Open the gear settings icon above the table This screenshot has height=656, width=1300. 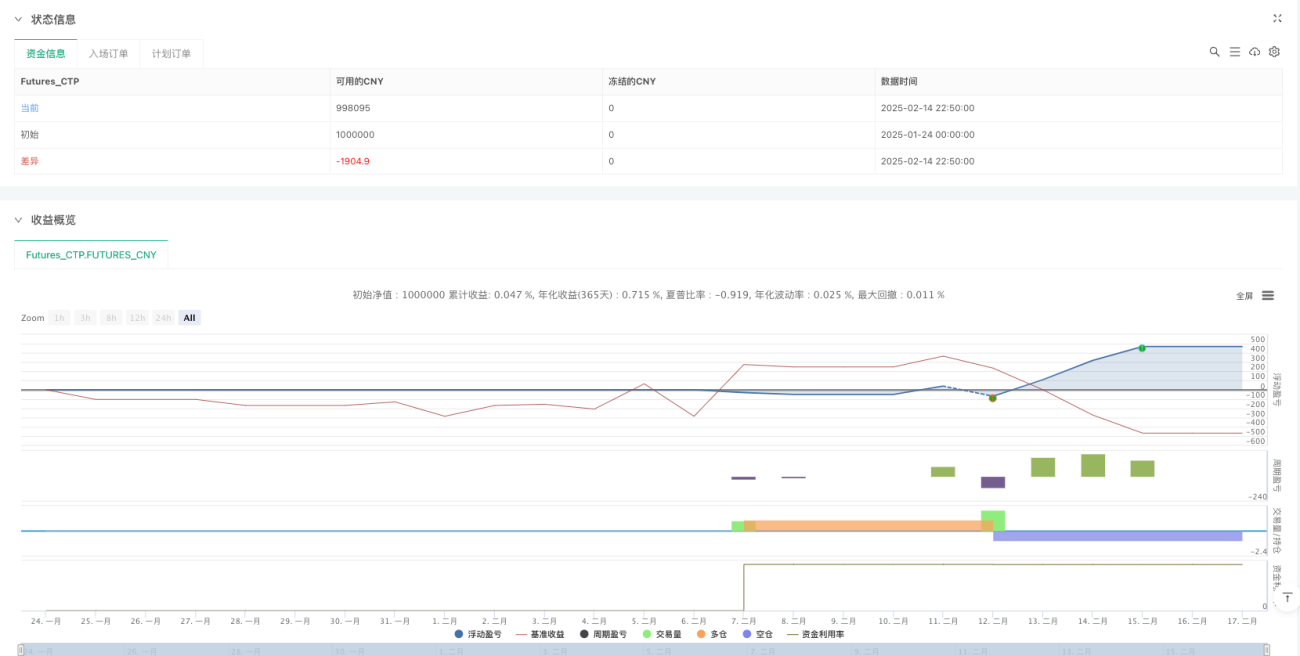tap(1274, 52)
